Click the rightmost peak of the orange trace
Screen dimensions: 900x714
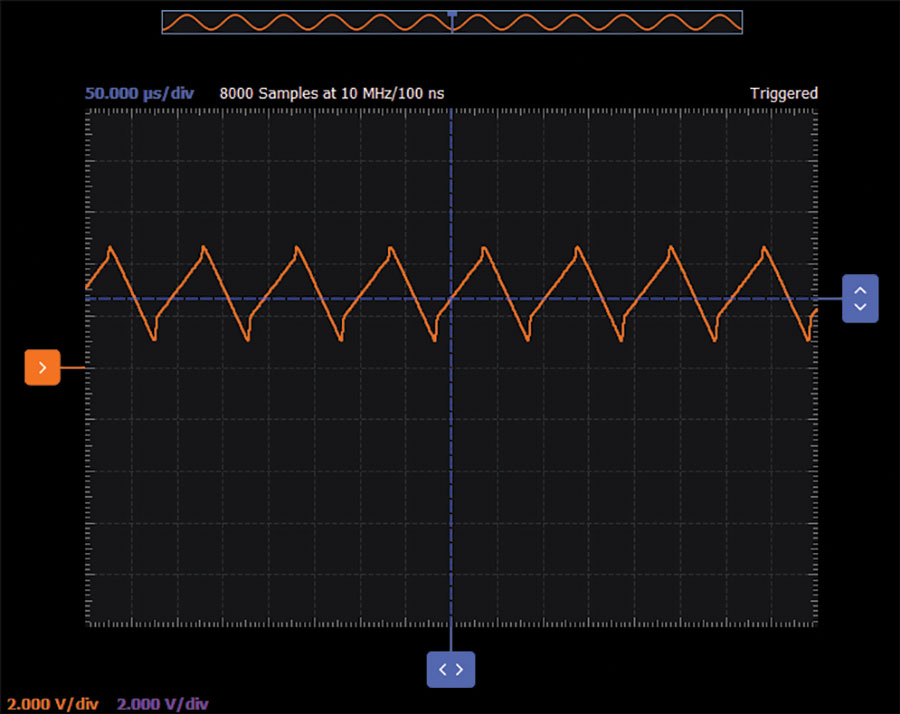tap(765, 247)
